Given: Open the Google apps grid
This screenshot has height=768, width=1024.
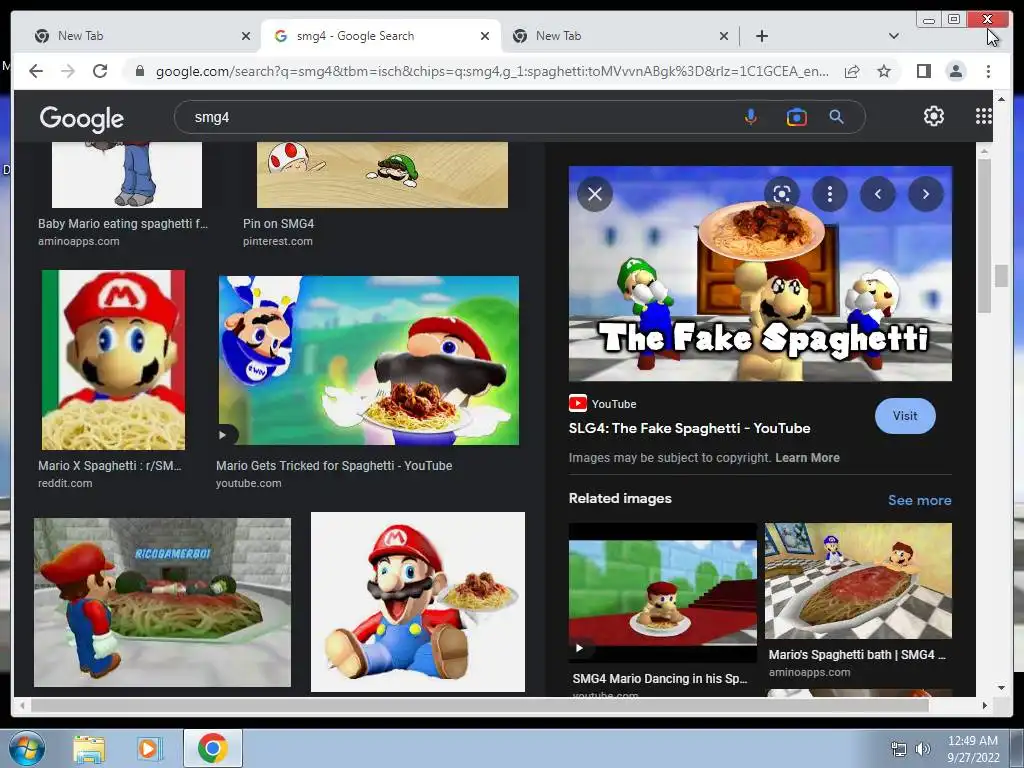Looking at the screenshot, I should point(983,116).
